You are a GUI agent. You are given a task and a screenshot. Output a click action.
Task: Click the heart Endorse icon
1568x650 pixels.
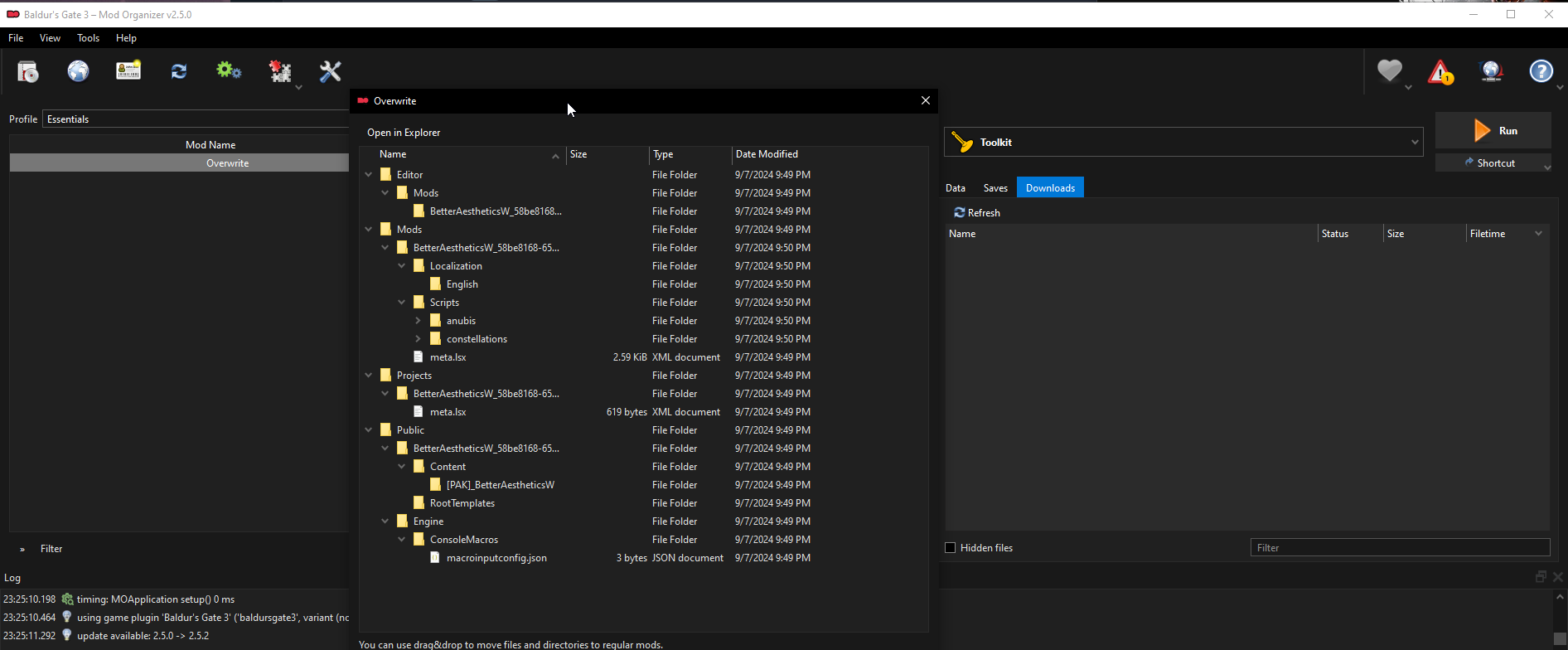tap(1390, 71)
